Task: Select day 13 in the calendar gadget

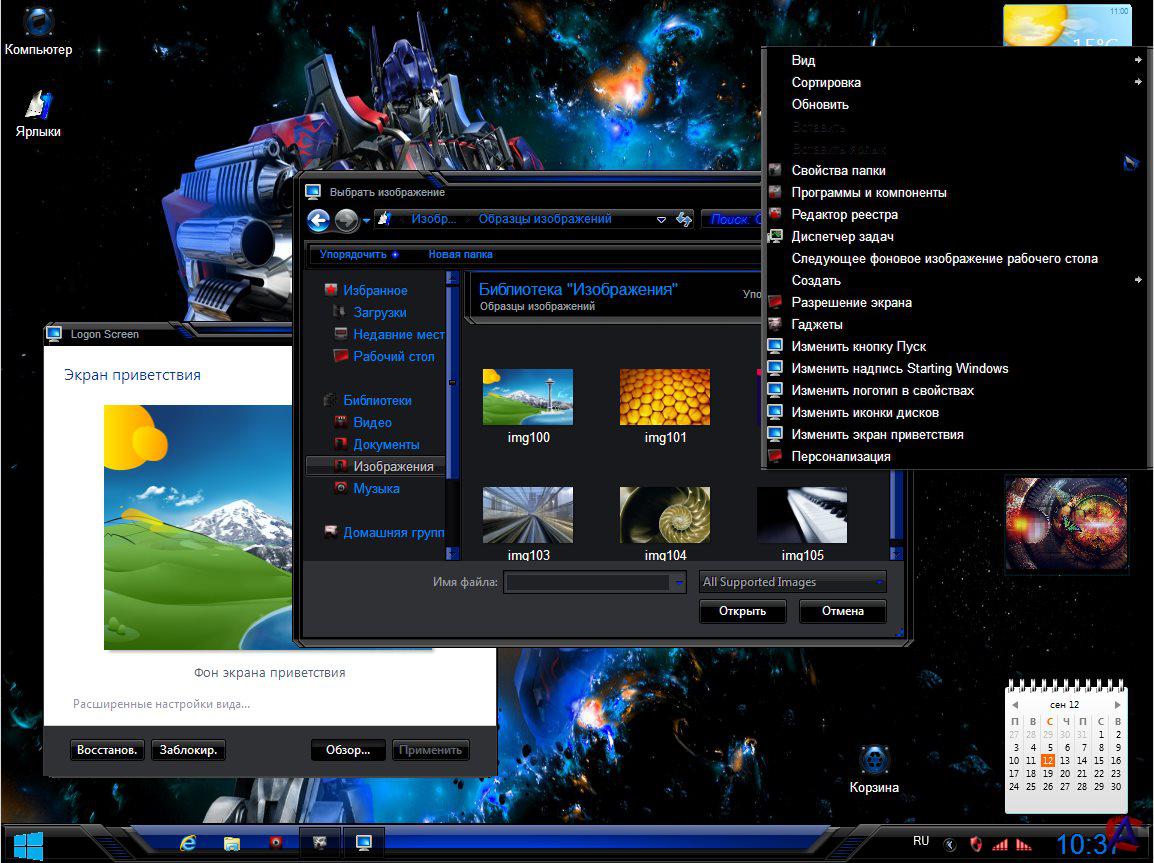Action: (x=1064, y=760)
